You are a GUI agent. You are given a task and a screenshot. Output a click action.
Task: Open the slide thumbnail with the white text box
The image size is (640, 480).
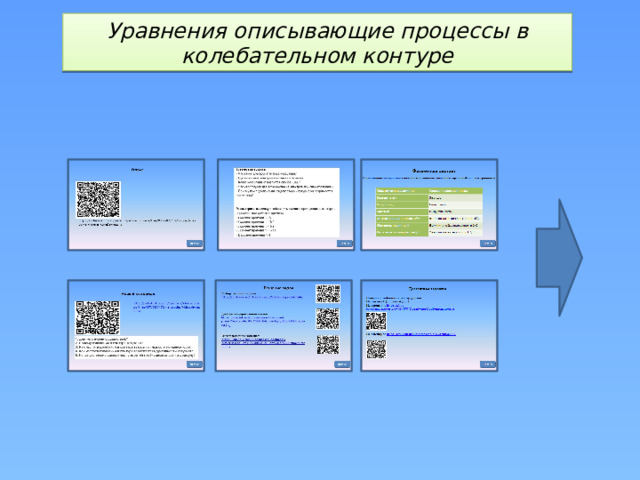tap(286, 204)
